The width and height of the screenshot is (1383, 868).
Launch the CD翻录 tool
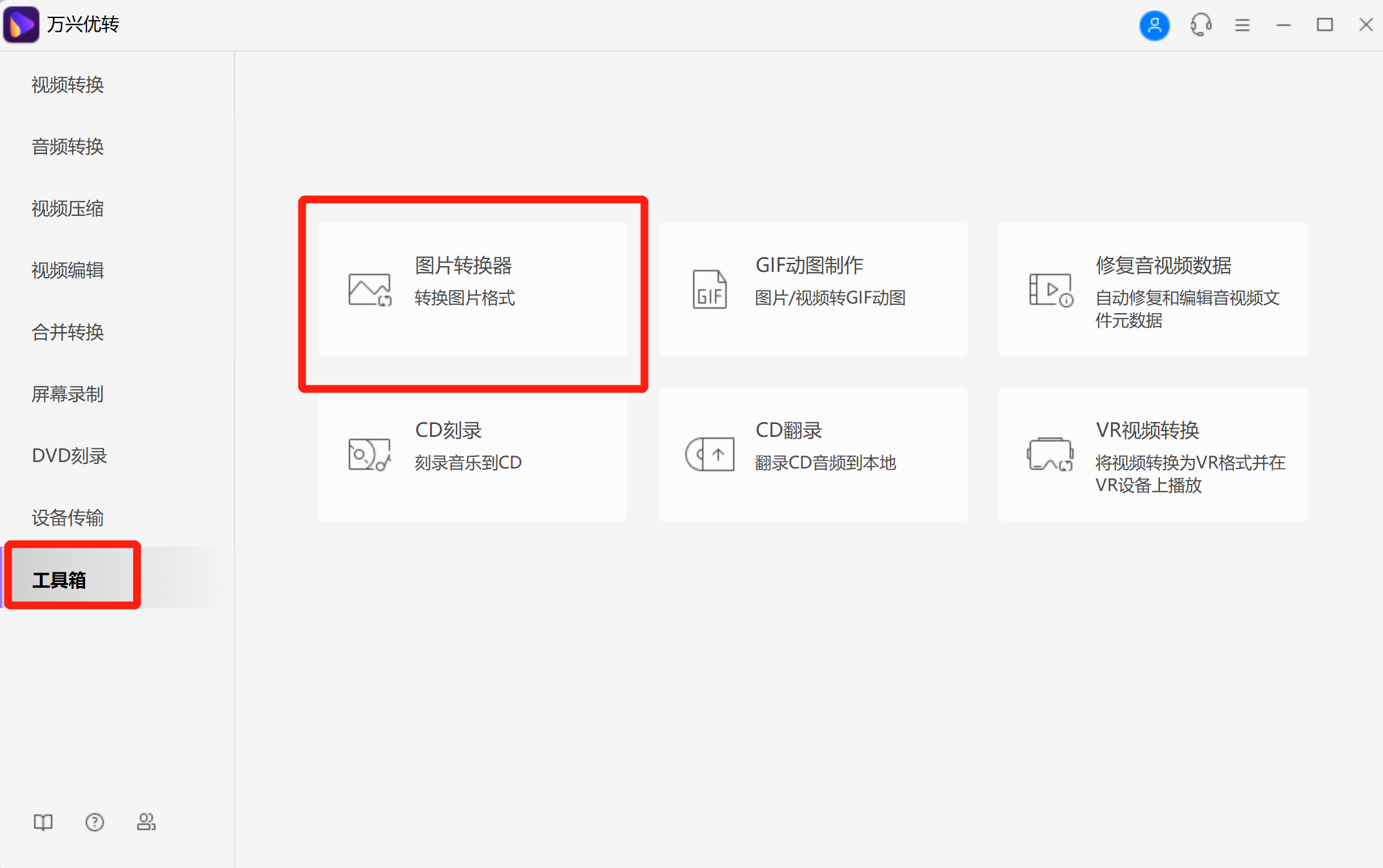pos(812,453)
